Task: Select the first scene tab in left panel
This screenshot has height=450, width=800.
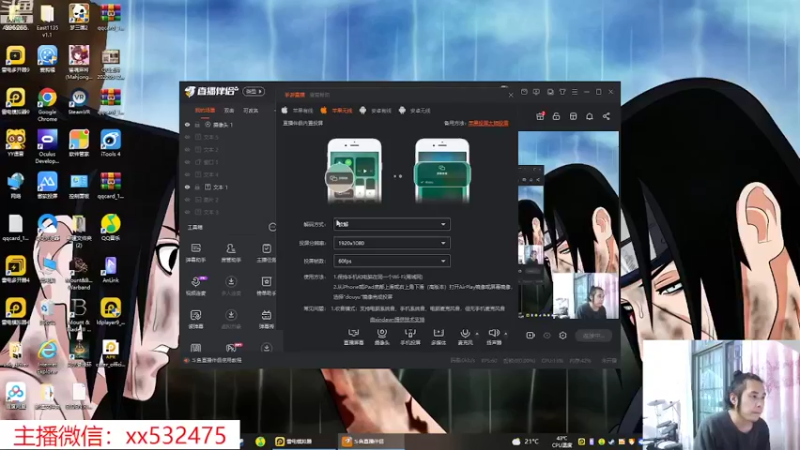Action: click(205, 110)
